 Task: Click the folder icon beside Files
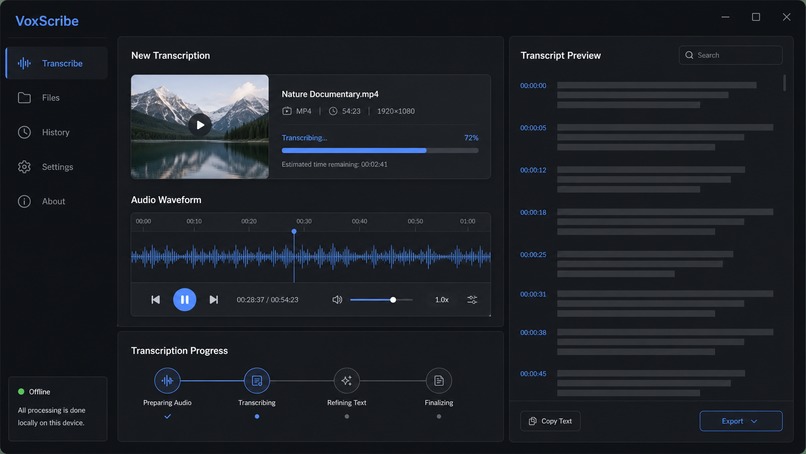(24, 98)
